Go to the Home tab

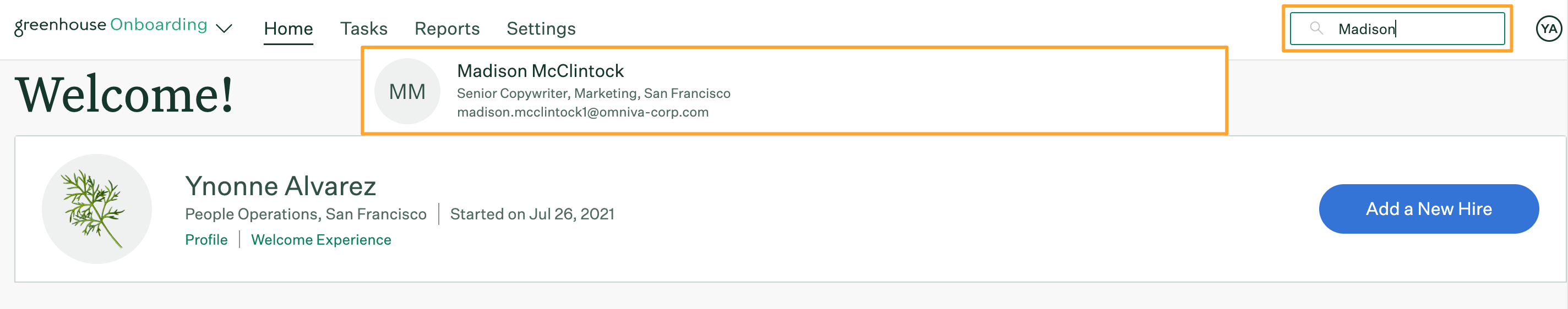click(x=288, y=29)
